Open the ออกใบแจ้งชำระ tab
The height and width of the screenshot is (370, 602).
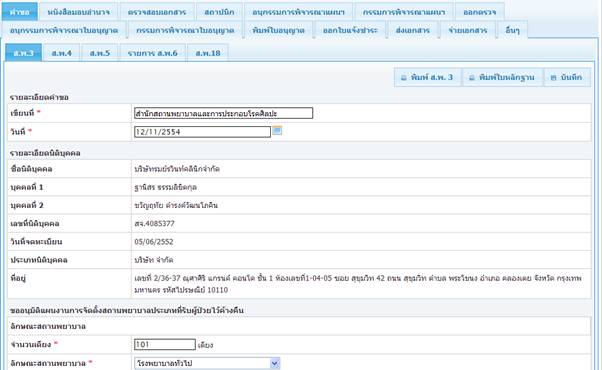[350, 30]
